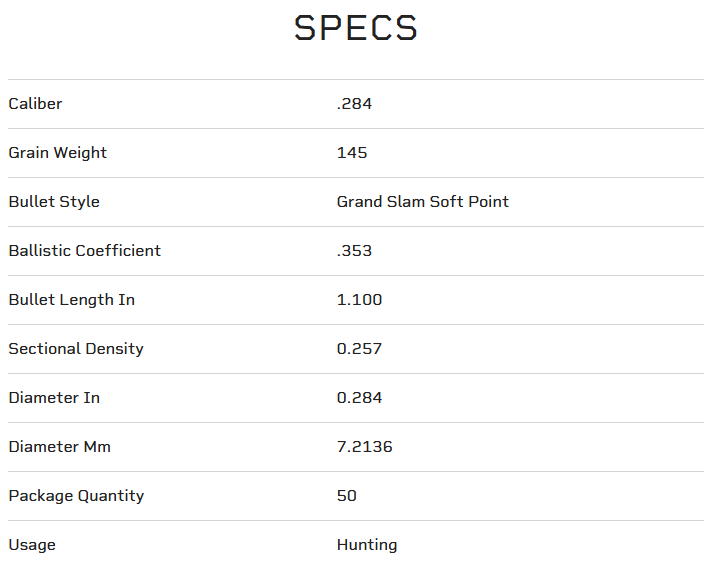Click the Grain Weight label
Image resolution: width=709 pixels, height=565 pixels.
(57, 153)
